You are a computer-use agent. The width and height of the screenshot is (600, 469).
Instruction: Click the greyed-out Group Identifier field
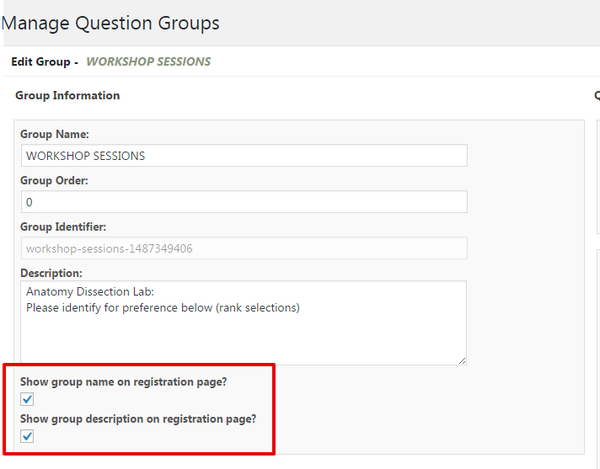[x=244, y=248]
